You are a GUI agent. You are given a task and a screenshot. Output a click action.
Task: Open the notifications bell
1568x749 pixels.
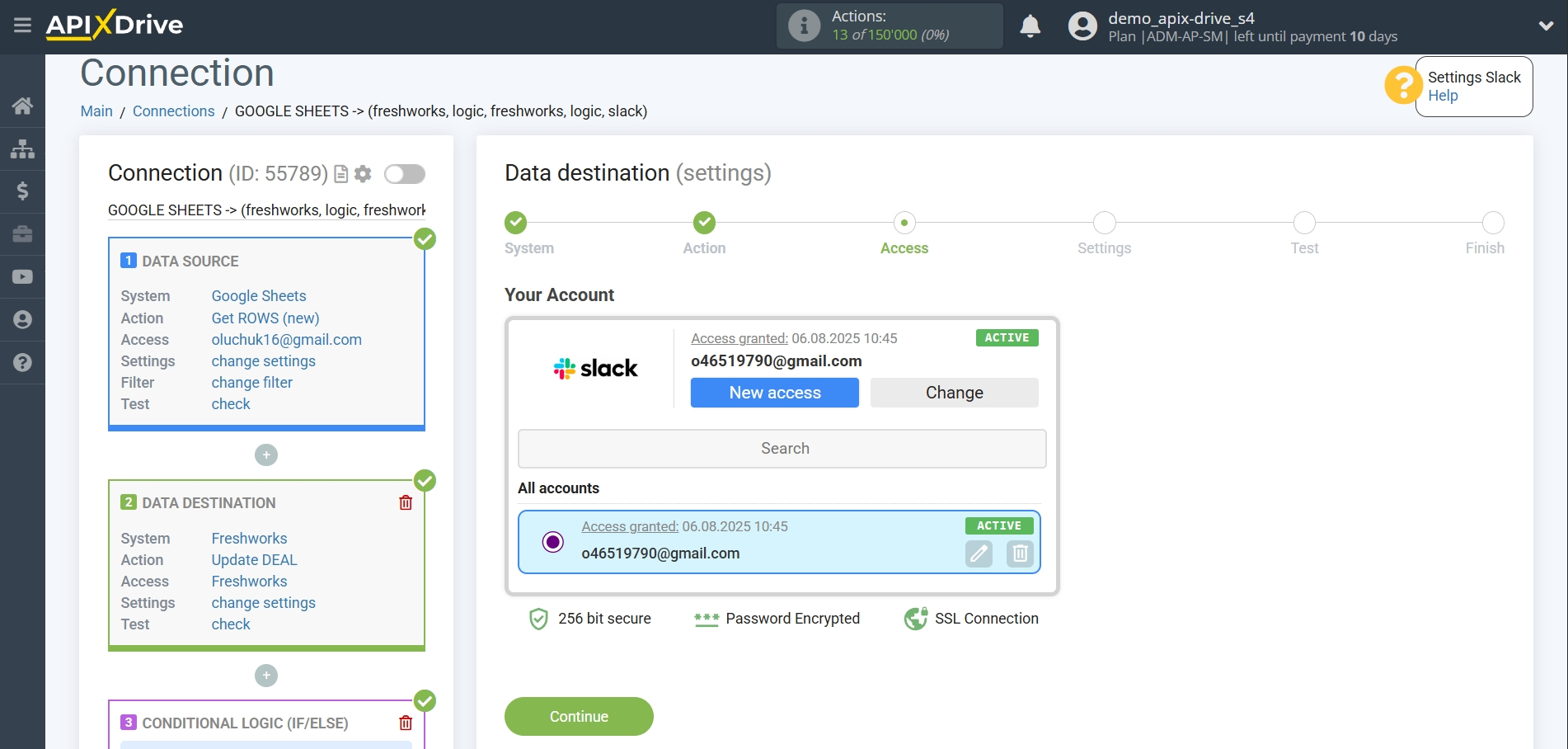[1030, 26]
